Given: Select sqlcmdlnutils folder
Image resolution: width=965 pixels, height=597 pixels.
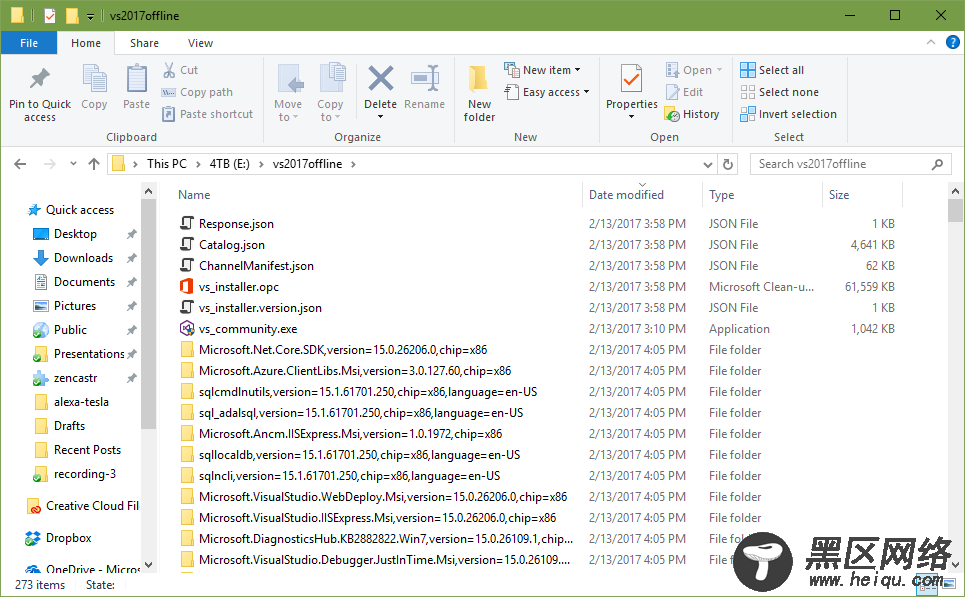Looking at the screenshot, I should click(x=367, y=392).
